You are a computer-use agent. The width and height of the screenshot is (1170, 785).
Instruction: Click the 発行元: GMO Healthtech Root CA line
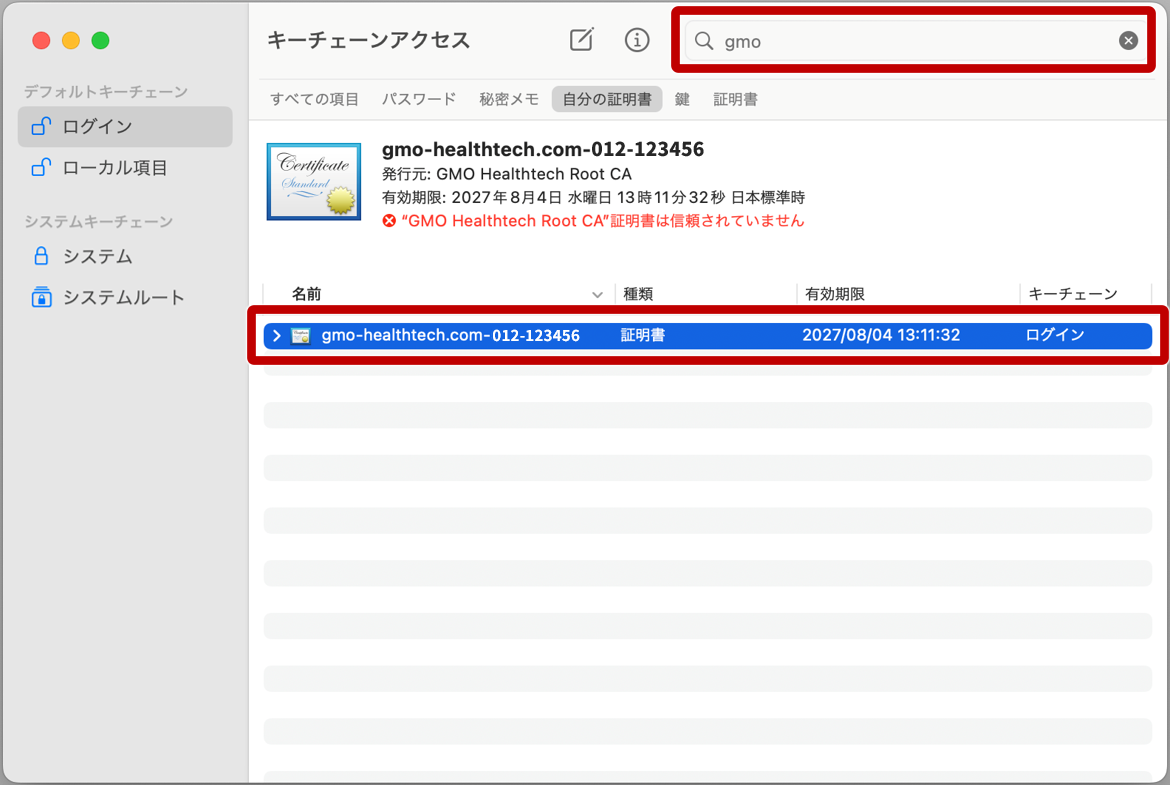(507, 174)
